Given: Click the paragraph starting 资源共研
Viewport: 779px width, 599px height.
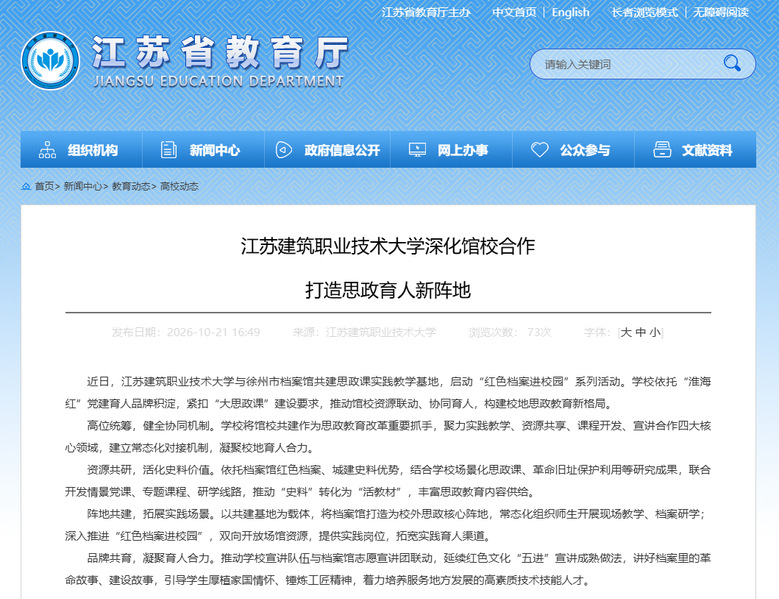Looking at the screenshot, I should [388, 481].
